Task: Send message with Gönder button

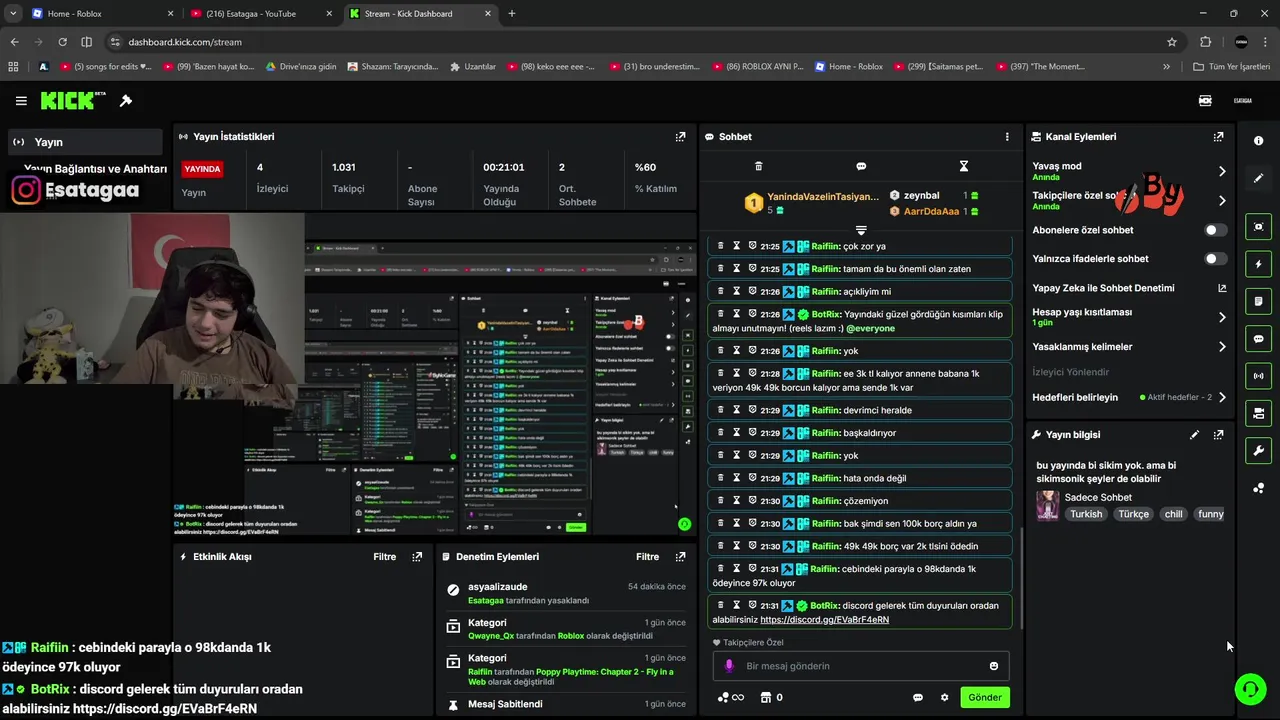Action: [x=984, y=698]
